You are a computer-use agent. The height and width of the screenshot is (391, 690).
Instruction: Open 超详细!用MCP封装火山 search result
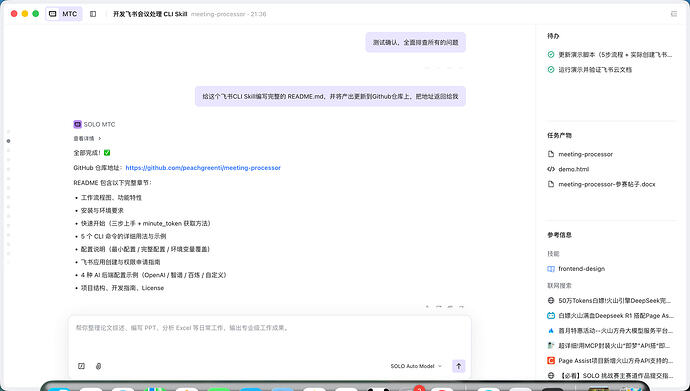pyautogui.click(x=609, y=346)
